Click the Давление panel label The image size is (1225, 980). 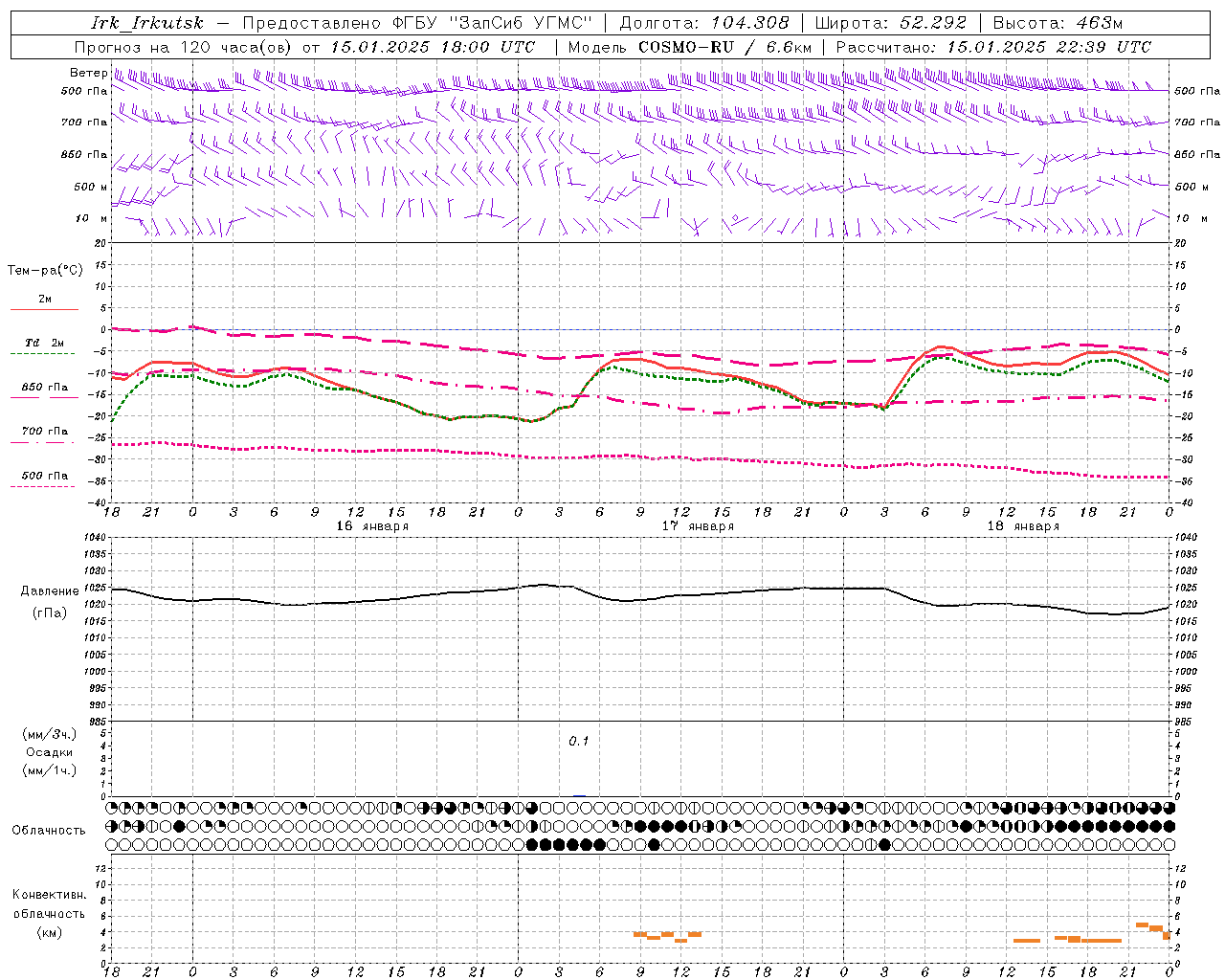[50, 591]
